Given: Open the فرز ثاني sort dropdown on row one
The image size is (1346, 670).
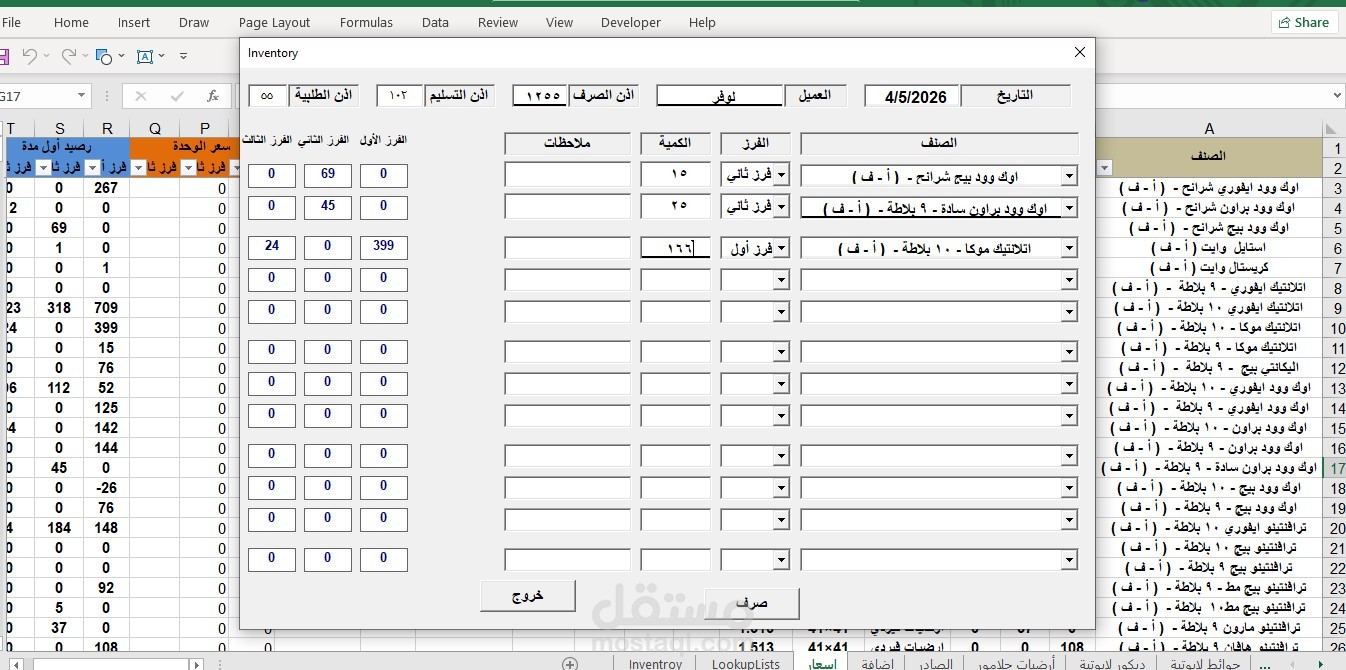Looking at the screenshot, I should [x=781, y=176].
